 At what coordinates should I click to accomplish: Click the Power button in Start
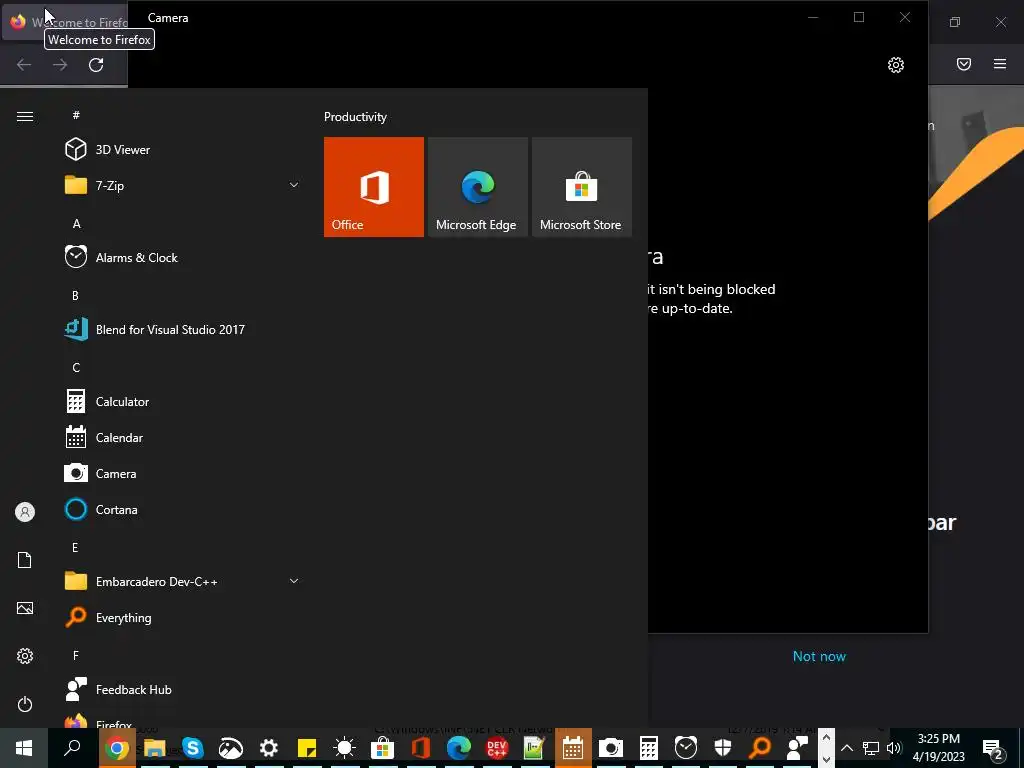25,704
